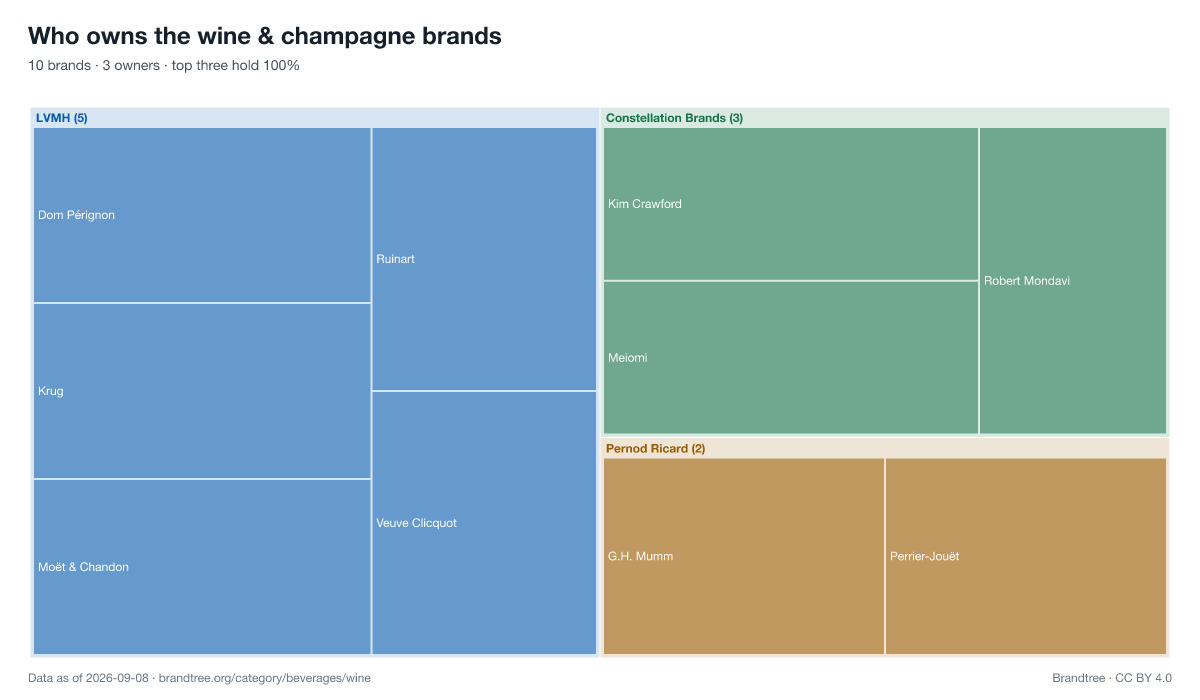
Task: Click the chart title about wine brands
Action: (265, 37)
